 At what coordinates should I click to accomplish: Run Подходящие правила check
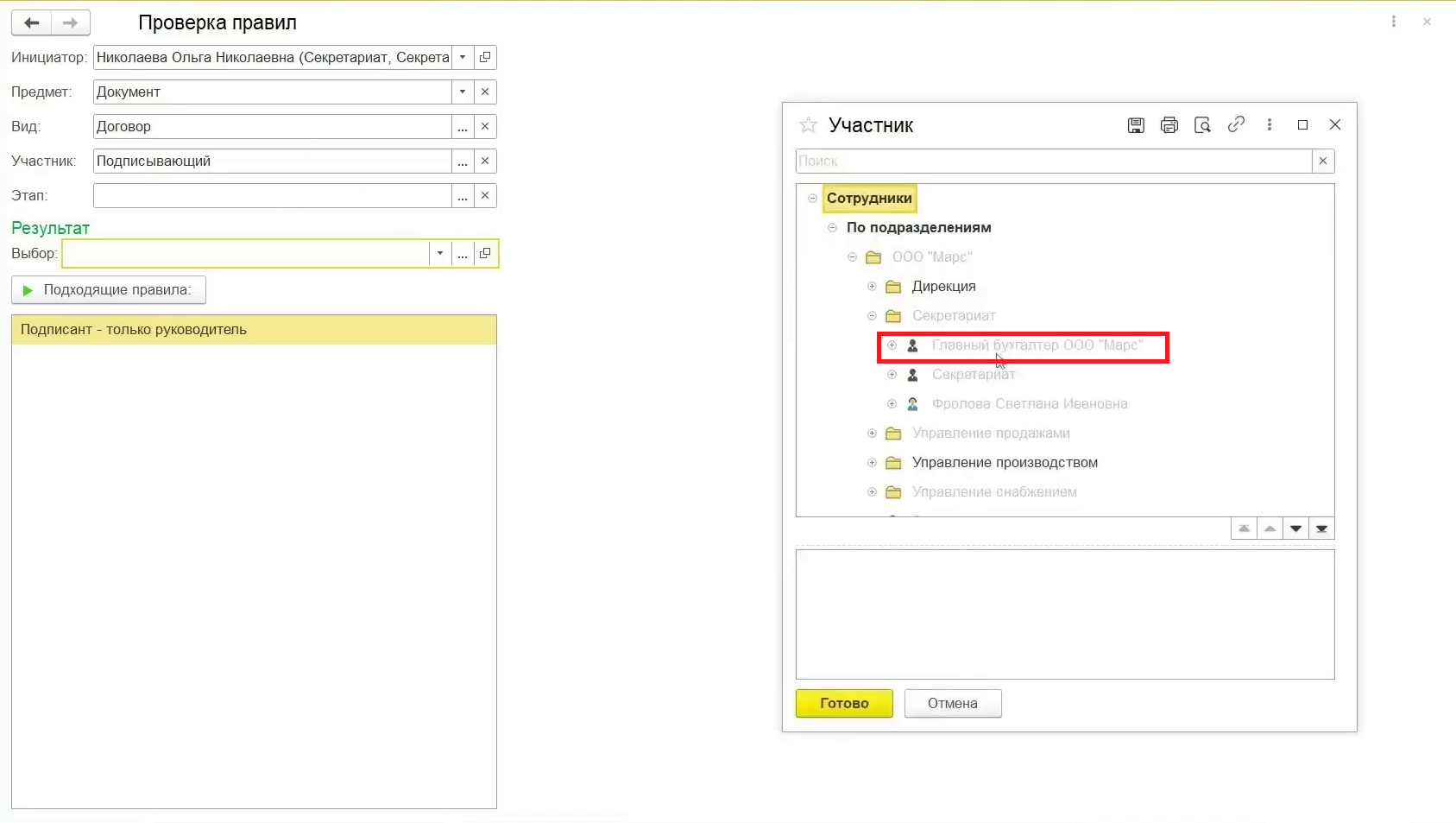tap(109, 290)
